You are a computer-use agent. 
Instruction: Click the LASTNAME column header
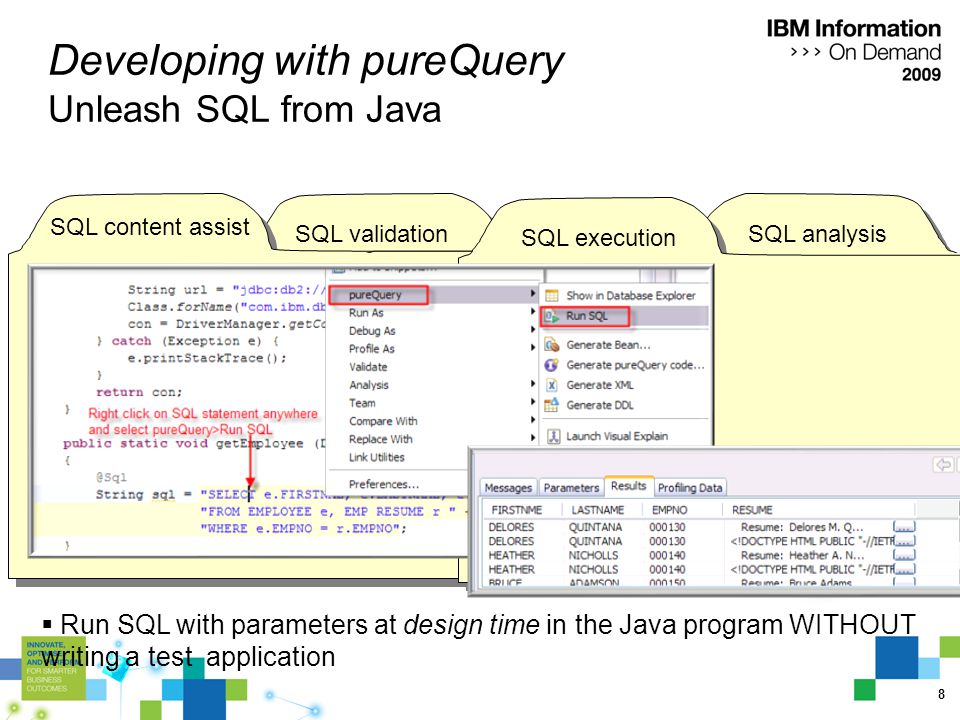pos(598,509)
